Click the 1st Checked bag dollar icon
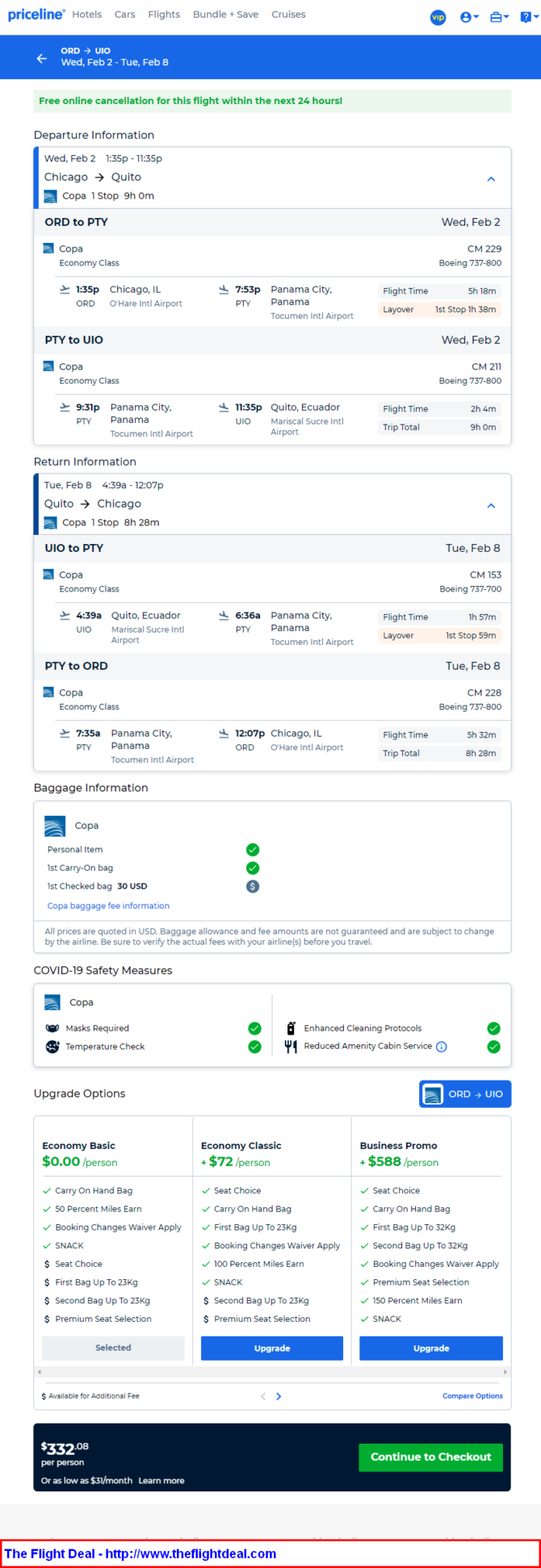 pos(253,886)
